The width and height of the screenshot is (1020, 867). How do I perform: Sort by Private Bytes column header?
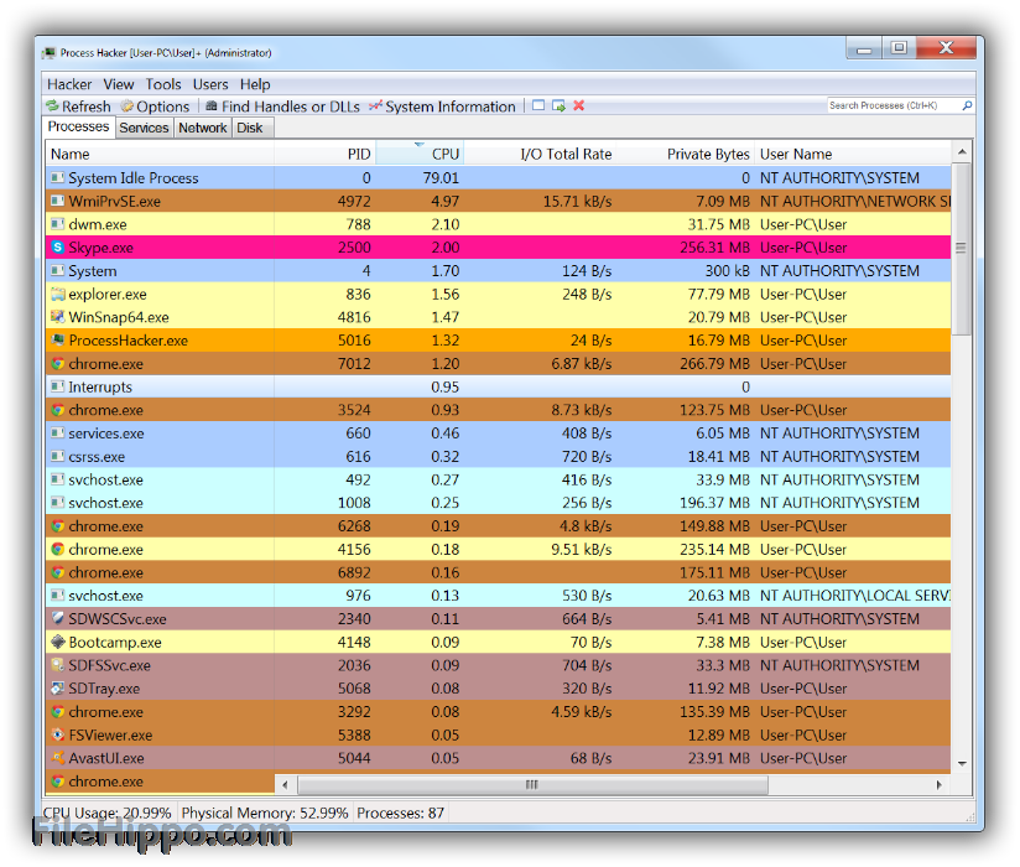pos(707,154)
